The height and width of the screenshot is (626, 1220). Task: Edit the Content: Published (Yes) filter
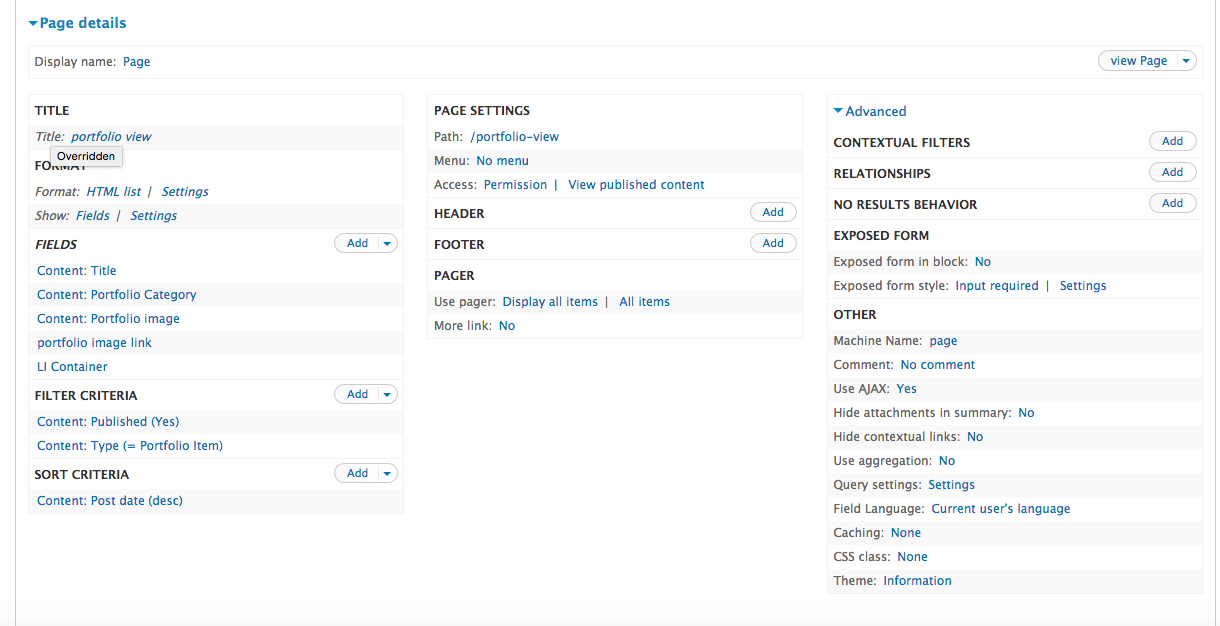(x=108, y=422)
